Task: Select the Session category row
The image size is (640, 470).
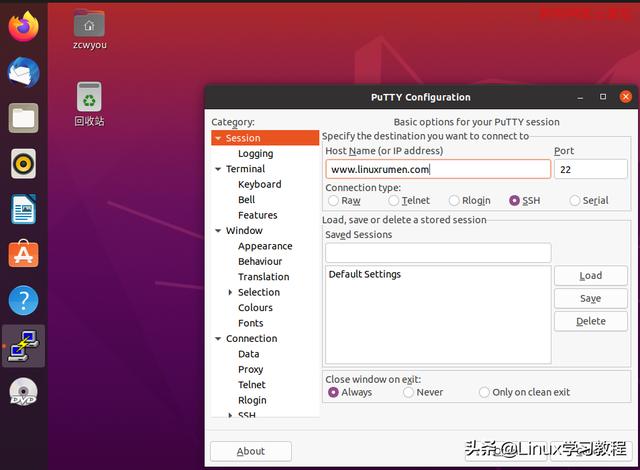Action: pyautogui.click(x=265, y=138)
